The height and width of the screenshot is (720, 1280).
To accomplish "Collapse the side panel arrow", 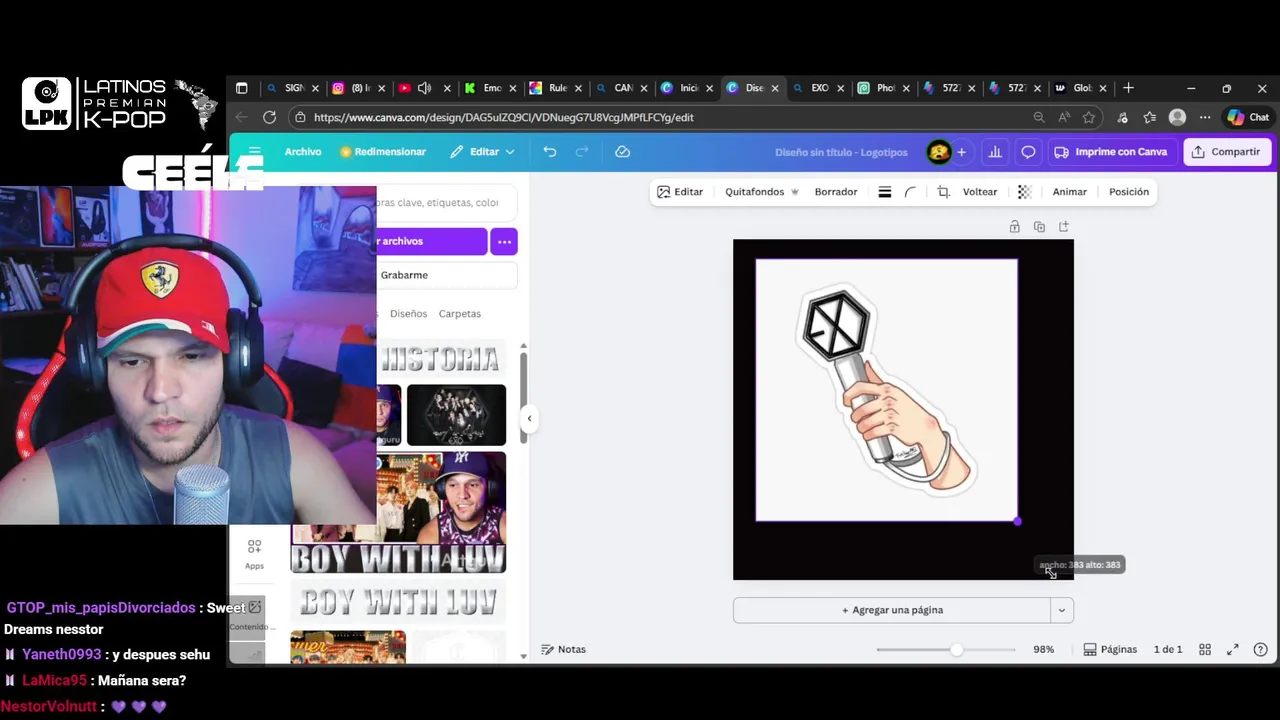I will 529,418.
